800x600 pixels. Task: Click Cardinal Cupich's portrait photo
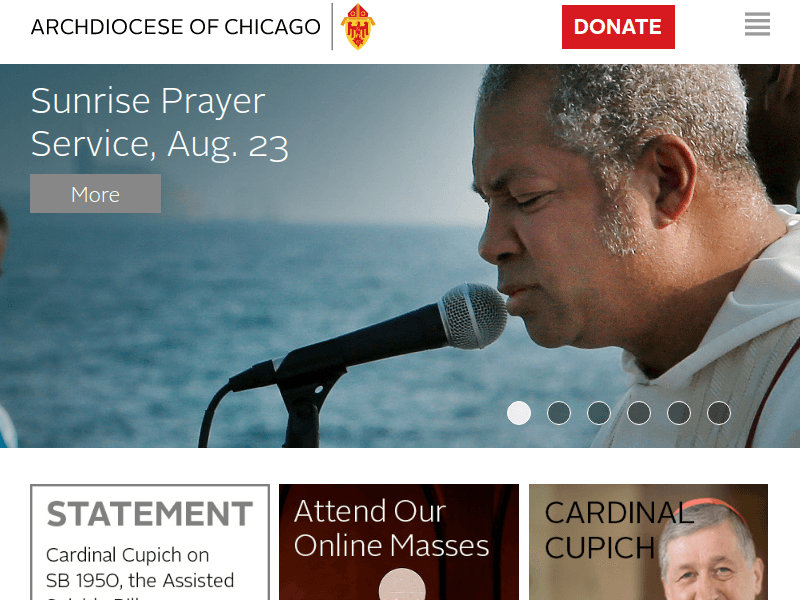(x=712, y=551)
